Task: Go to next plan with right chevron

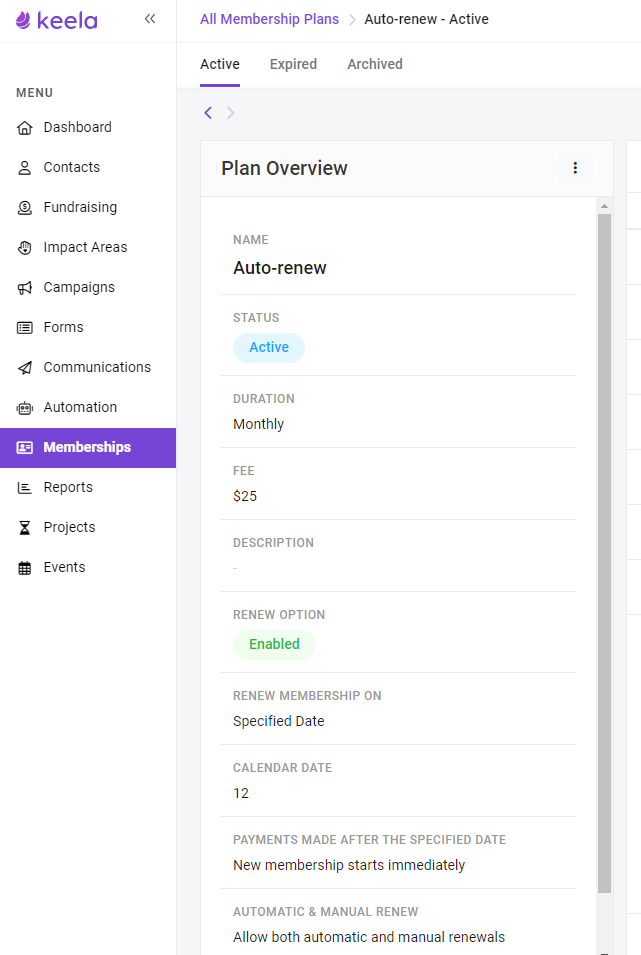Action: tap(230, 113)
